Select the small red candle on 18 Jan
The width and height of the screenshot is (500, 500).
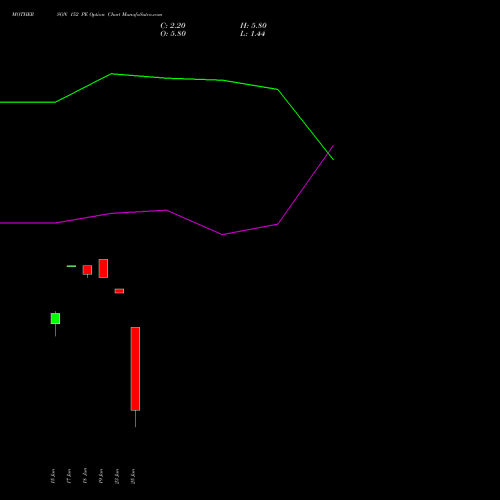(x=87, y=270)
